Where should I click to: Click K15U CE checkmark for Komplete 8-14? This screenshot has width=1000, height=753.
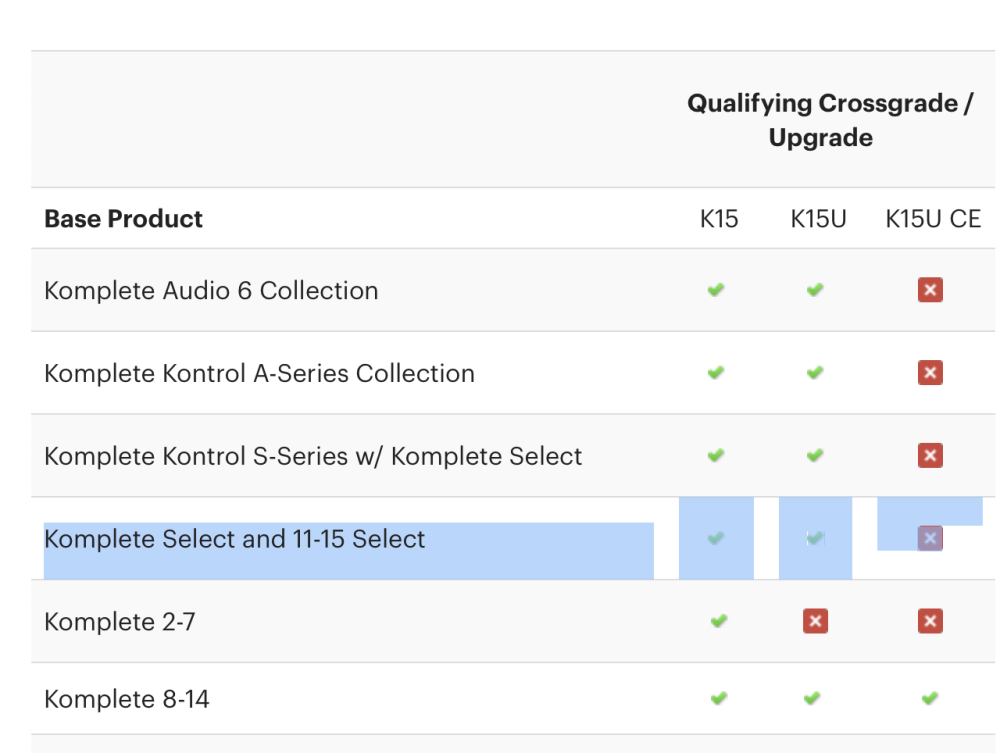click(930, 698)
